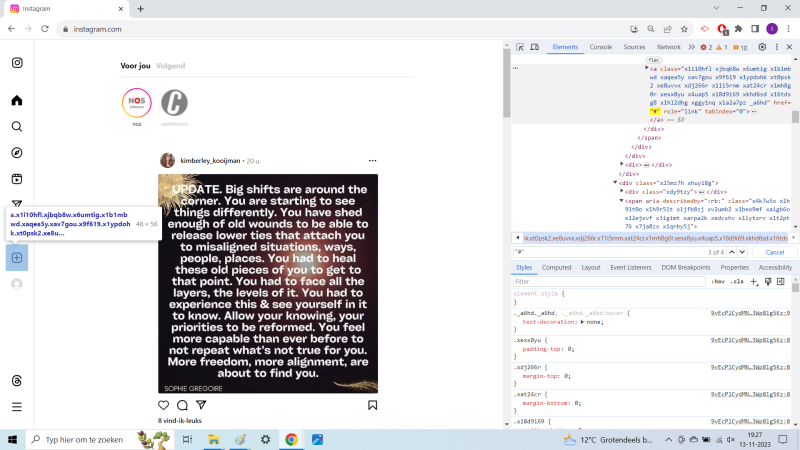Go to Home in the Instagram sidebar

[x=17, y=101]
